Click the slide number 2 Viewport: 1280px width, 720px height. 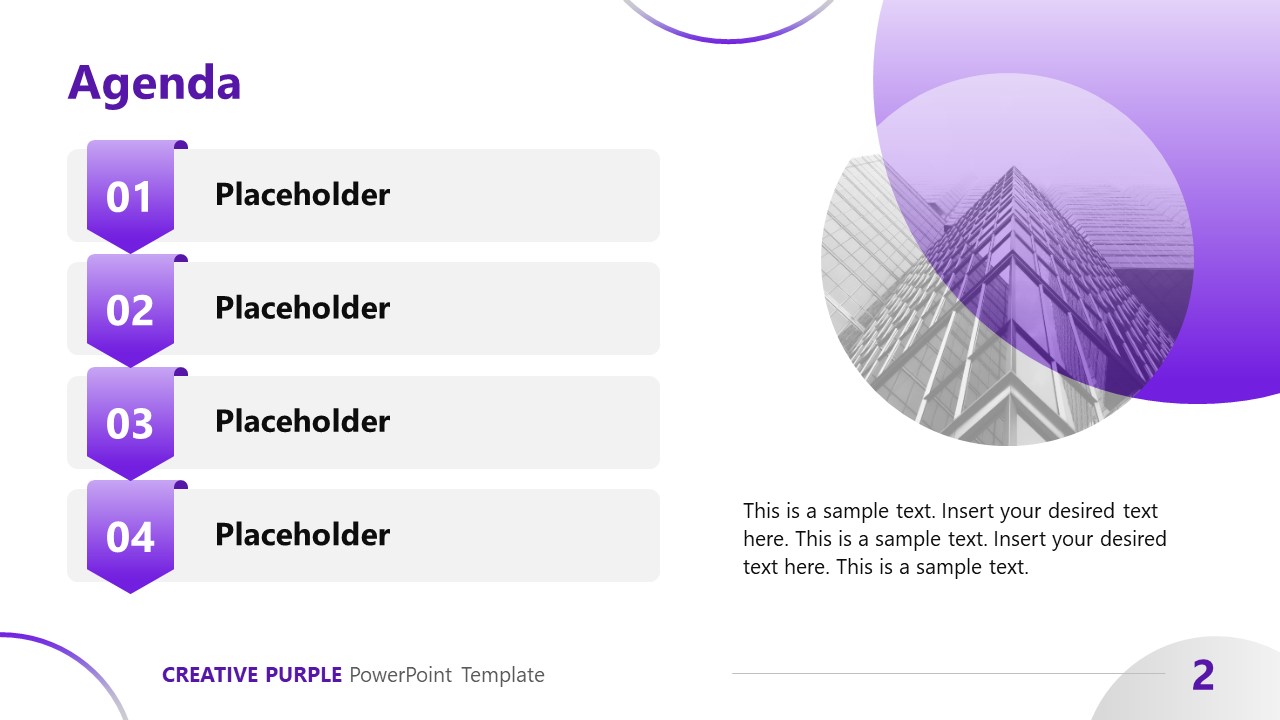1203,676
